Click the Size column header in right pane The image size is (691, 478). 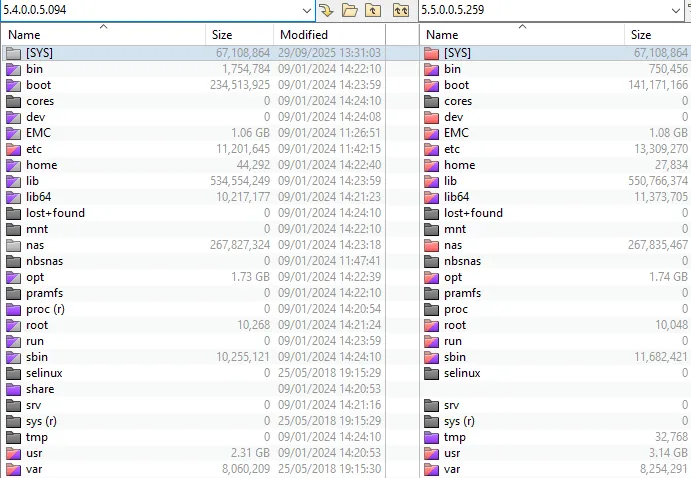pos(641,34)
